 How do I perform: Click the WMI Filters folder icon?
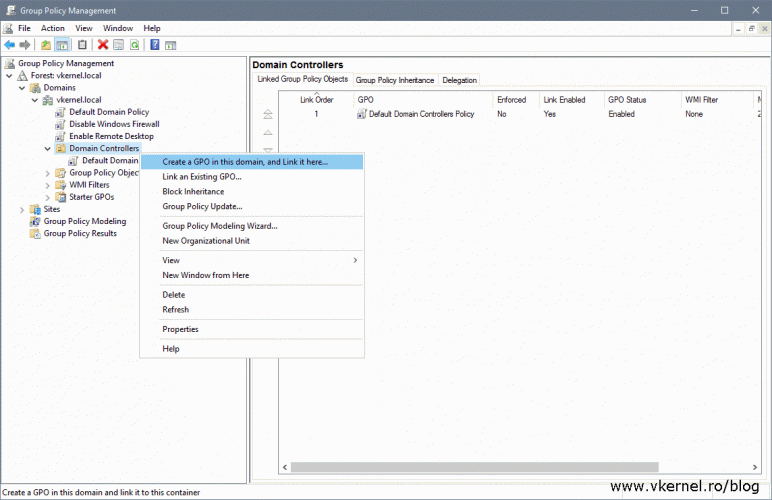click(x=61, y=185)
